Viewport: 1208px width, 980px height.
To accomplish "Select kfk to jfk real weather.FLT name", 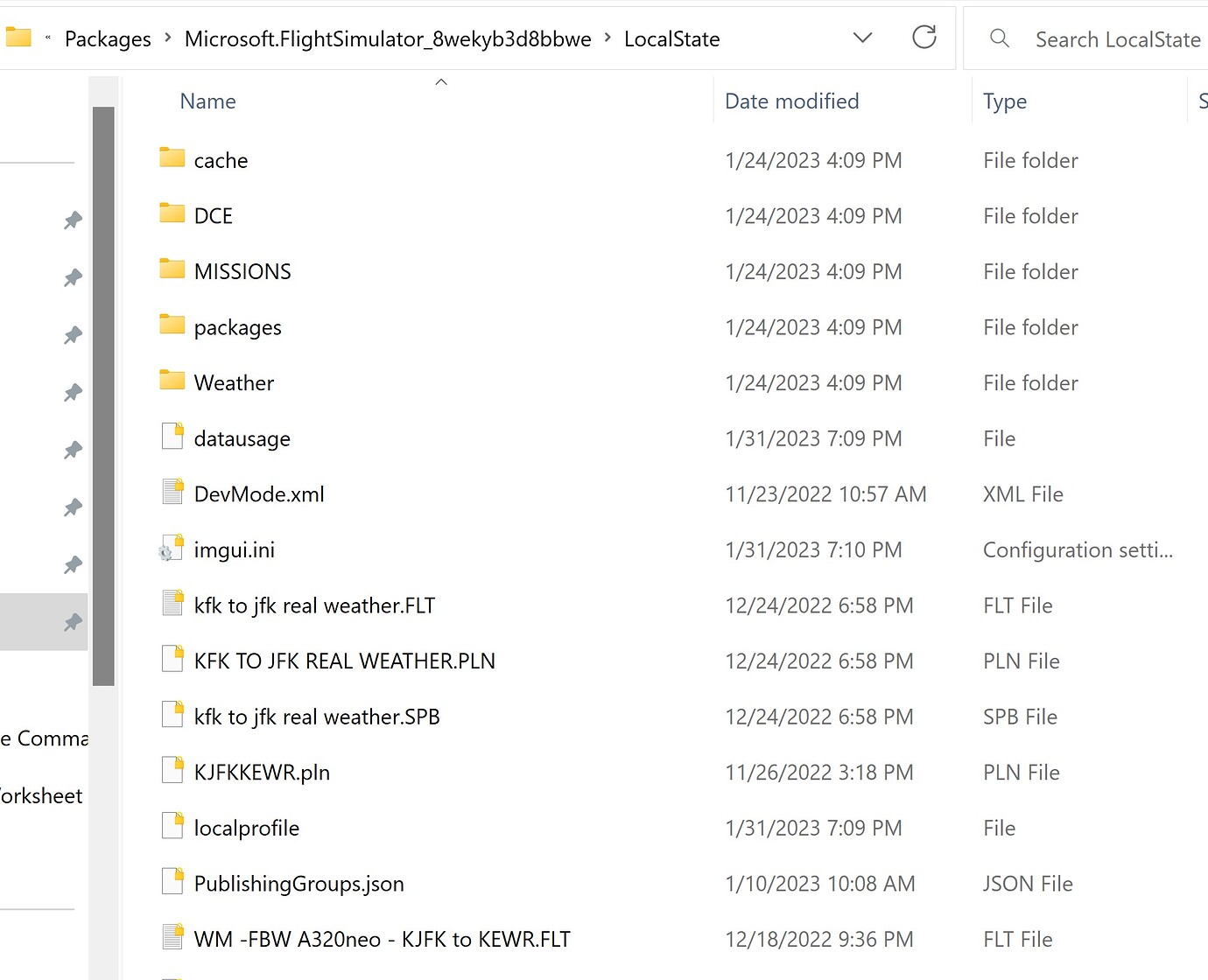I will tap(314, 605).
